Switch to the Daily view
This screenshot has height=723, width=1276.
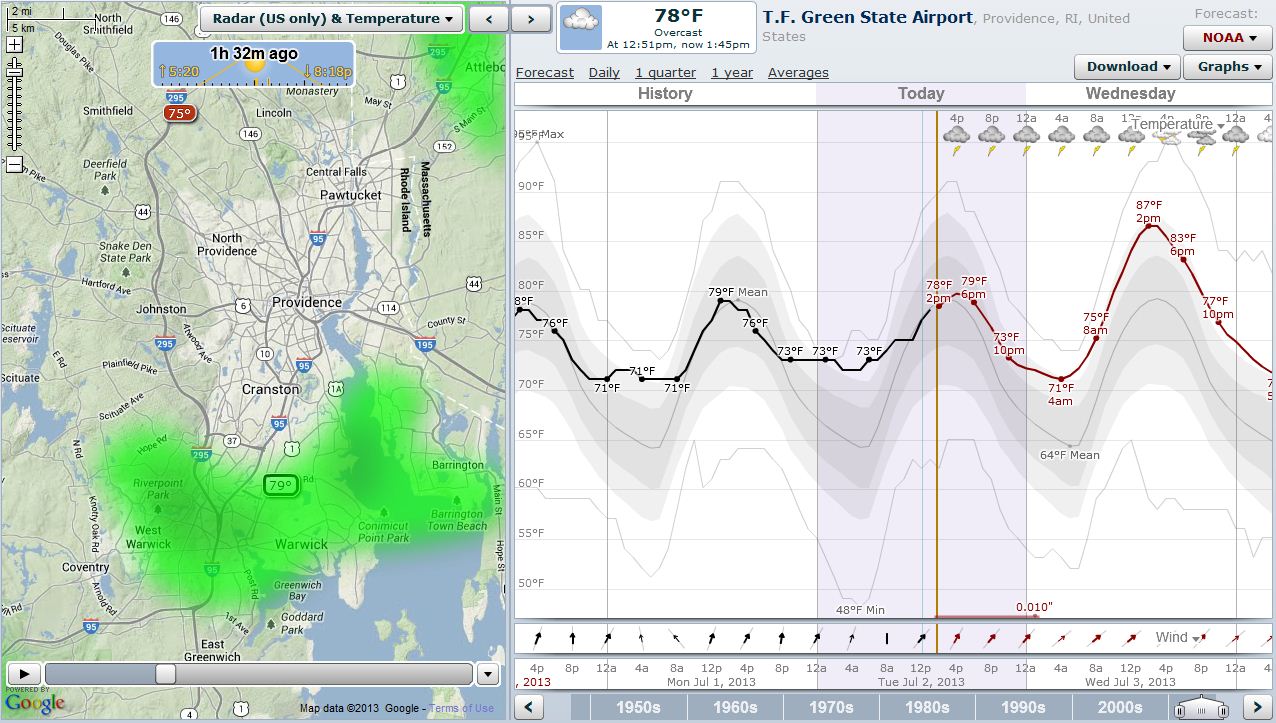[604, 72]
